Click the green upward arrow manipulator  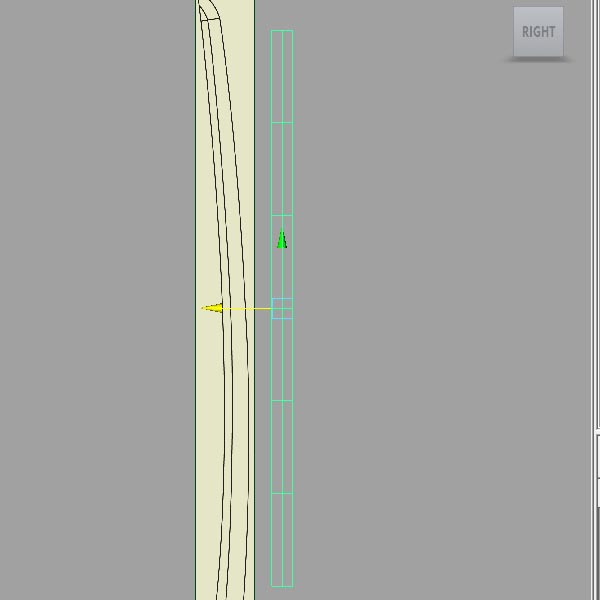click(282, 240)
